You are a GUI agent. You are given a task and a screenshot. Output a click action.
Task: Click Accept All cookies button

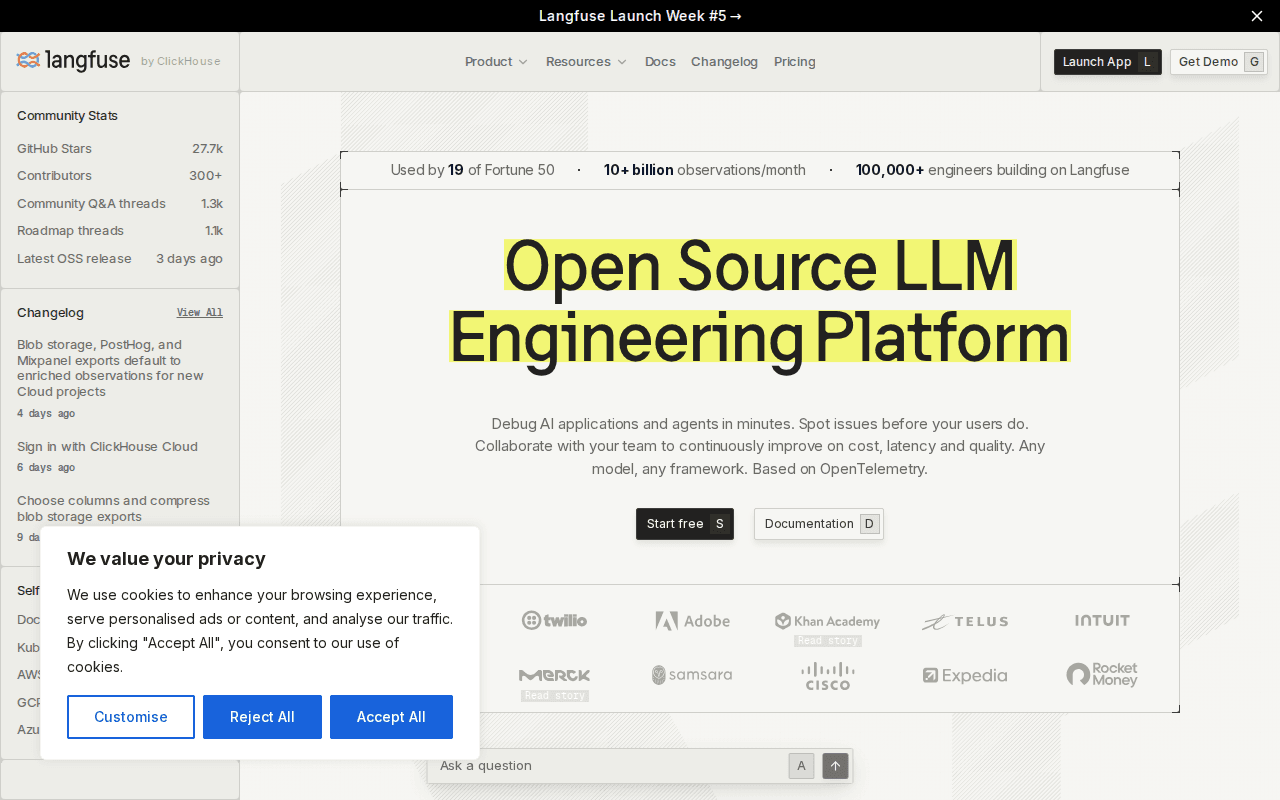pyautogui.click(x=391, y=717)
